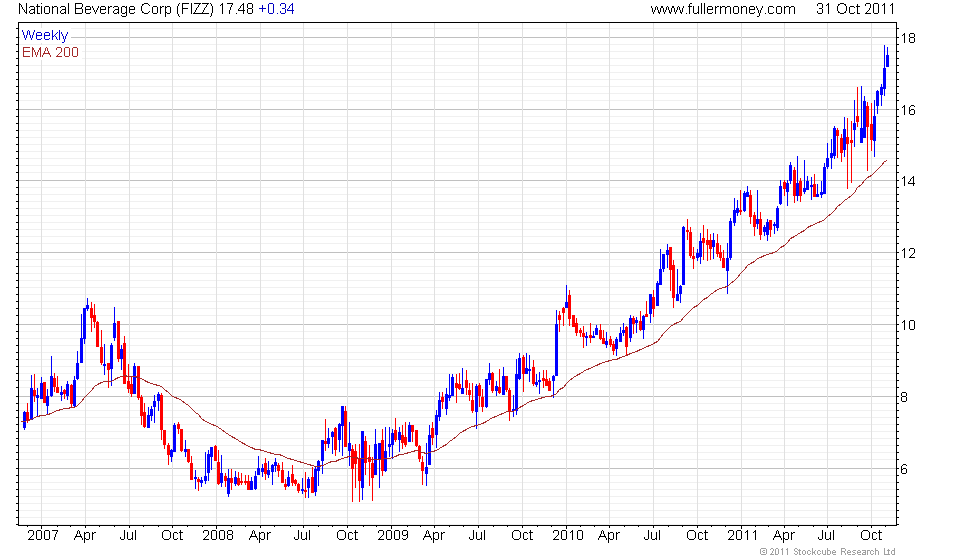
Task: Click the date 31 Oct 2011
Action: coord(856,9)
